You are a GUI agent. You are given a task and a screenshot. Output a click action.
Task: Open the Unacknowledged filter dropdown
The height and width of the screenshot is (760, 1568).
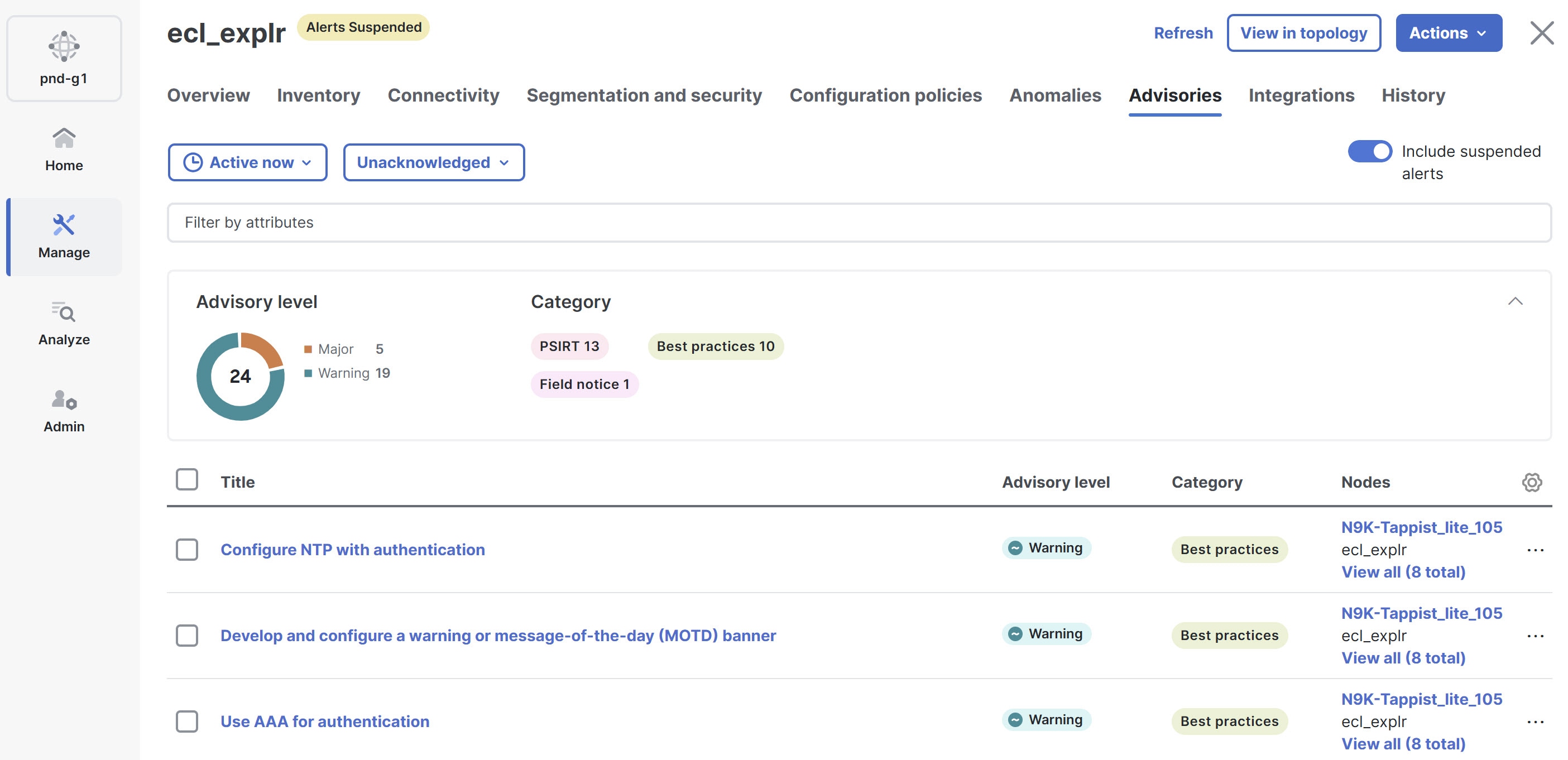[x=433, y=162]
